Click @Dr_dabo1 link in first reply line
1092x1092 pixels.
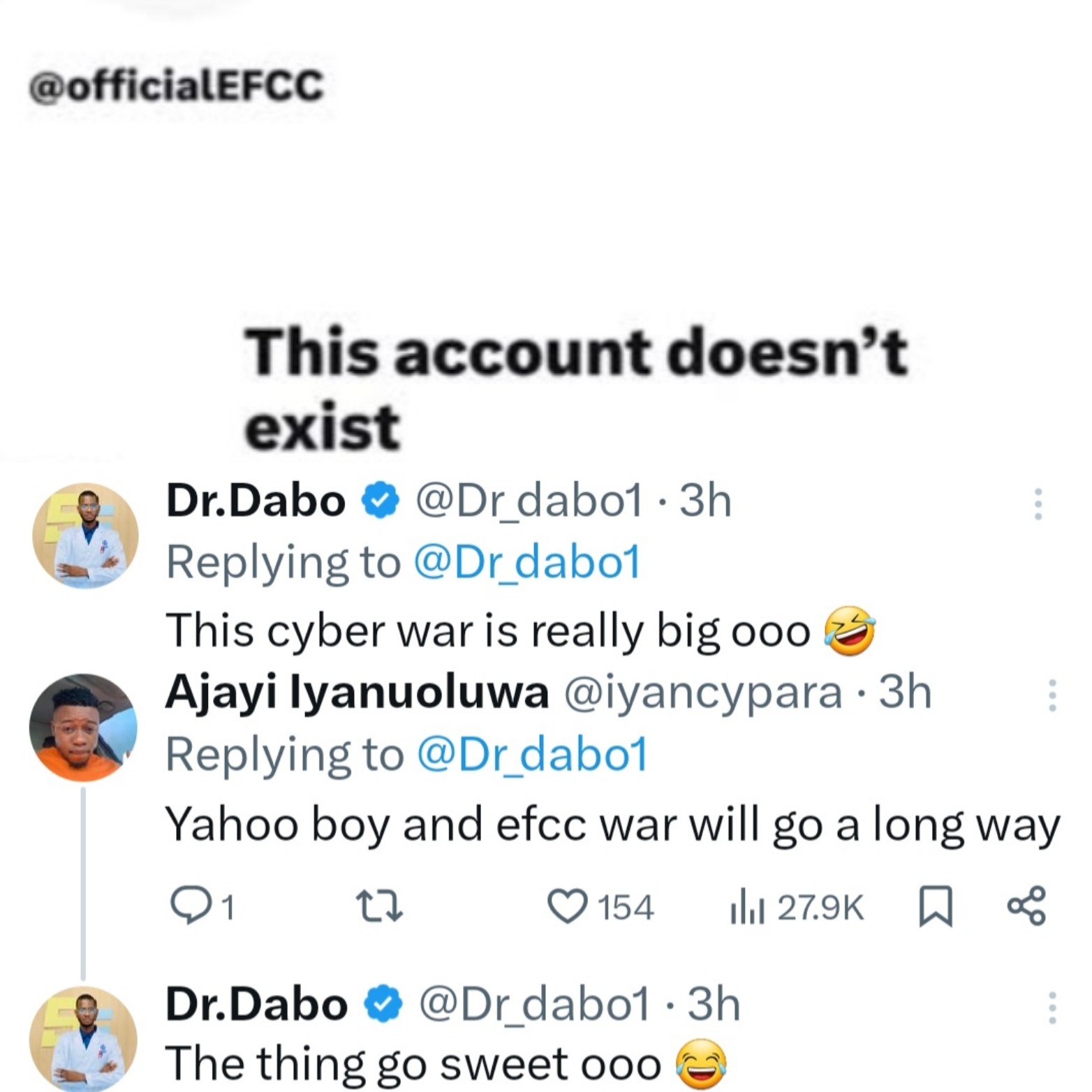pos(527,563)
